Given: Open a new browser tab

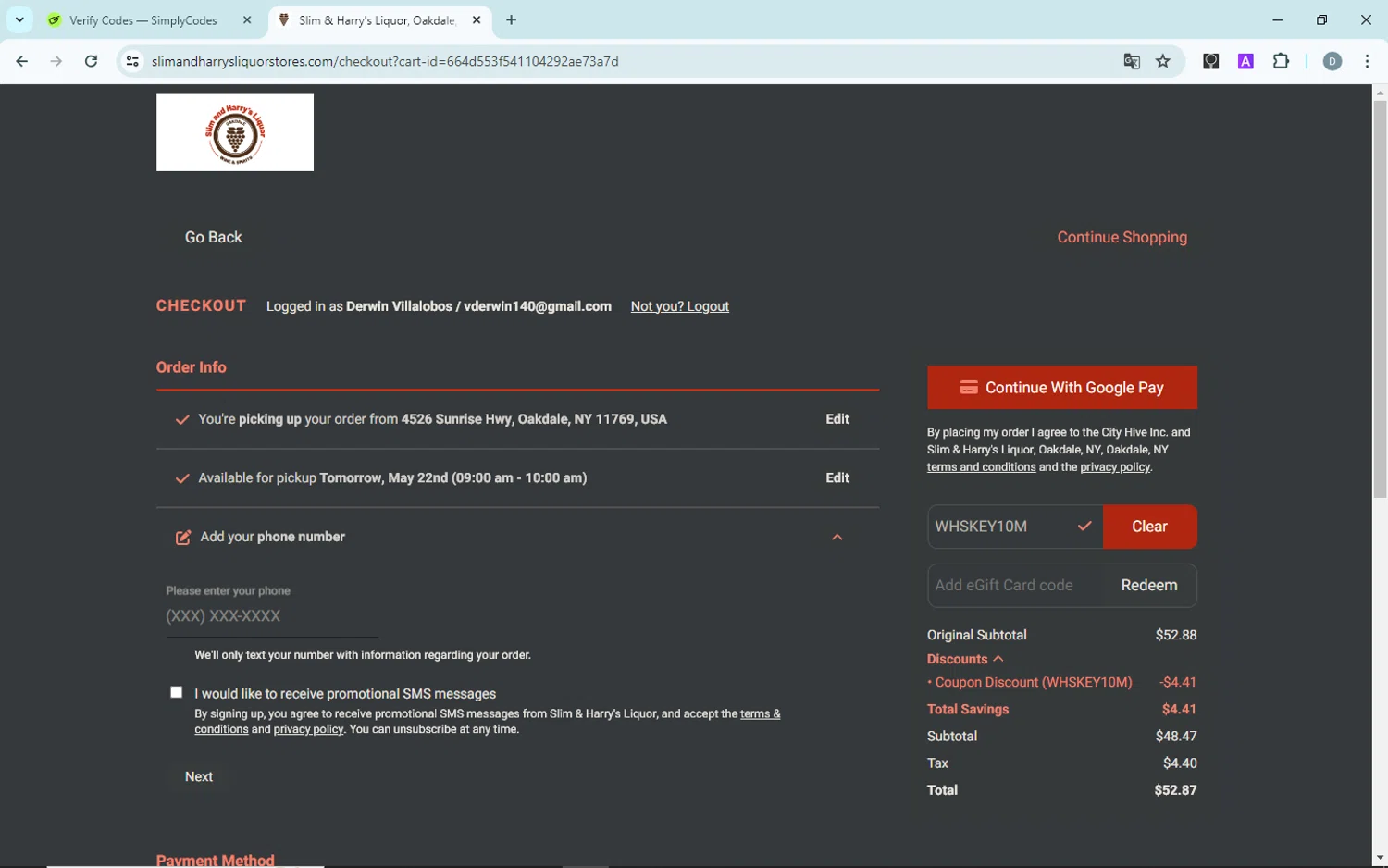Looking at the screenshot, I should pyautogui.click(x=511, y=19).
